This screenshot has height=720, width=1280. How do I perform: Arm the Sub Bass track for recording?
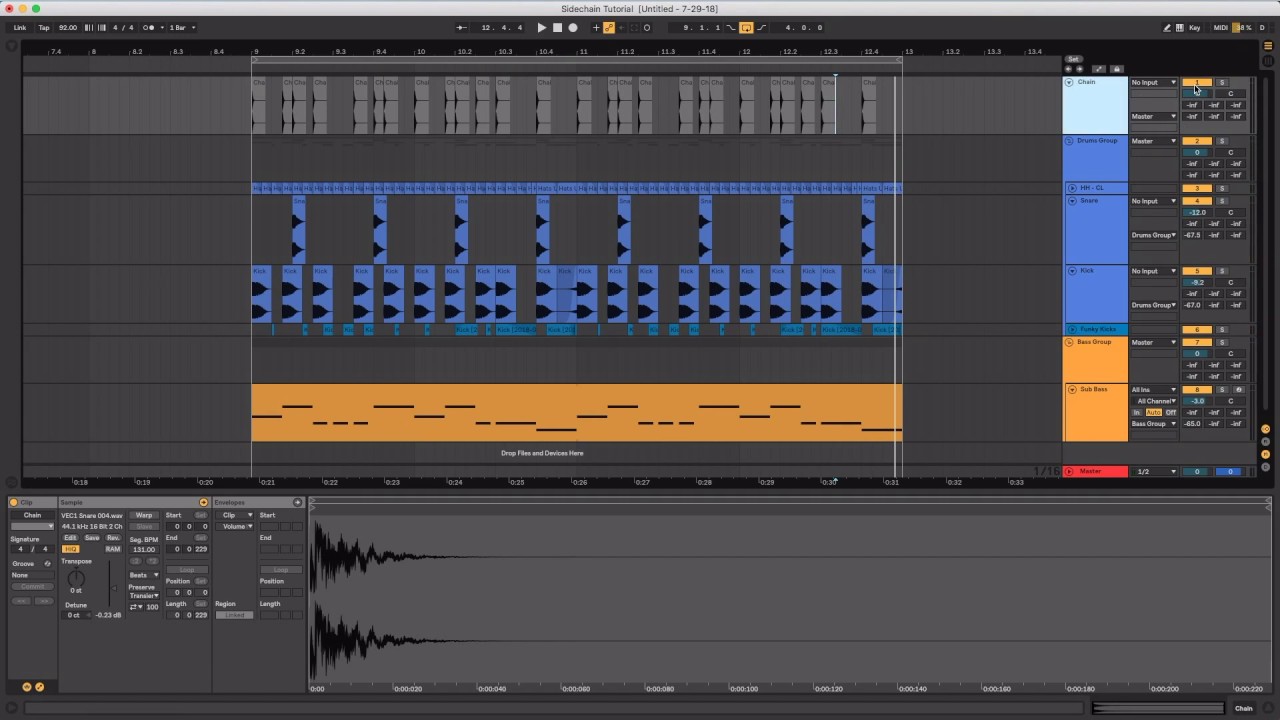pos(1238,390)
